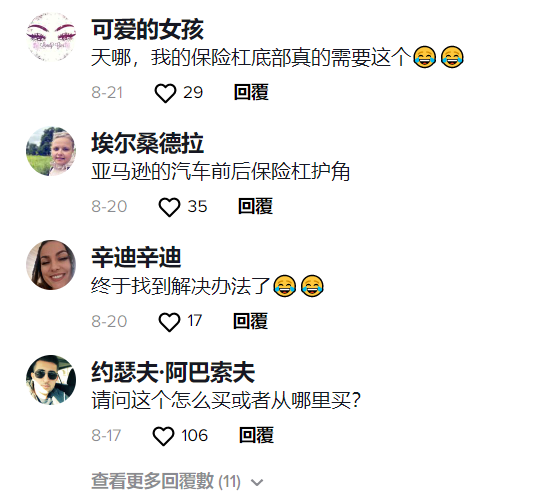Click the 8-17 date on last comment

click(106, 436)
